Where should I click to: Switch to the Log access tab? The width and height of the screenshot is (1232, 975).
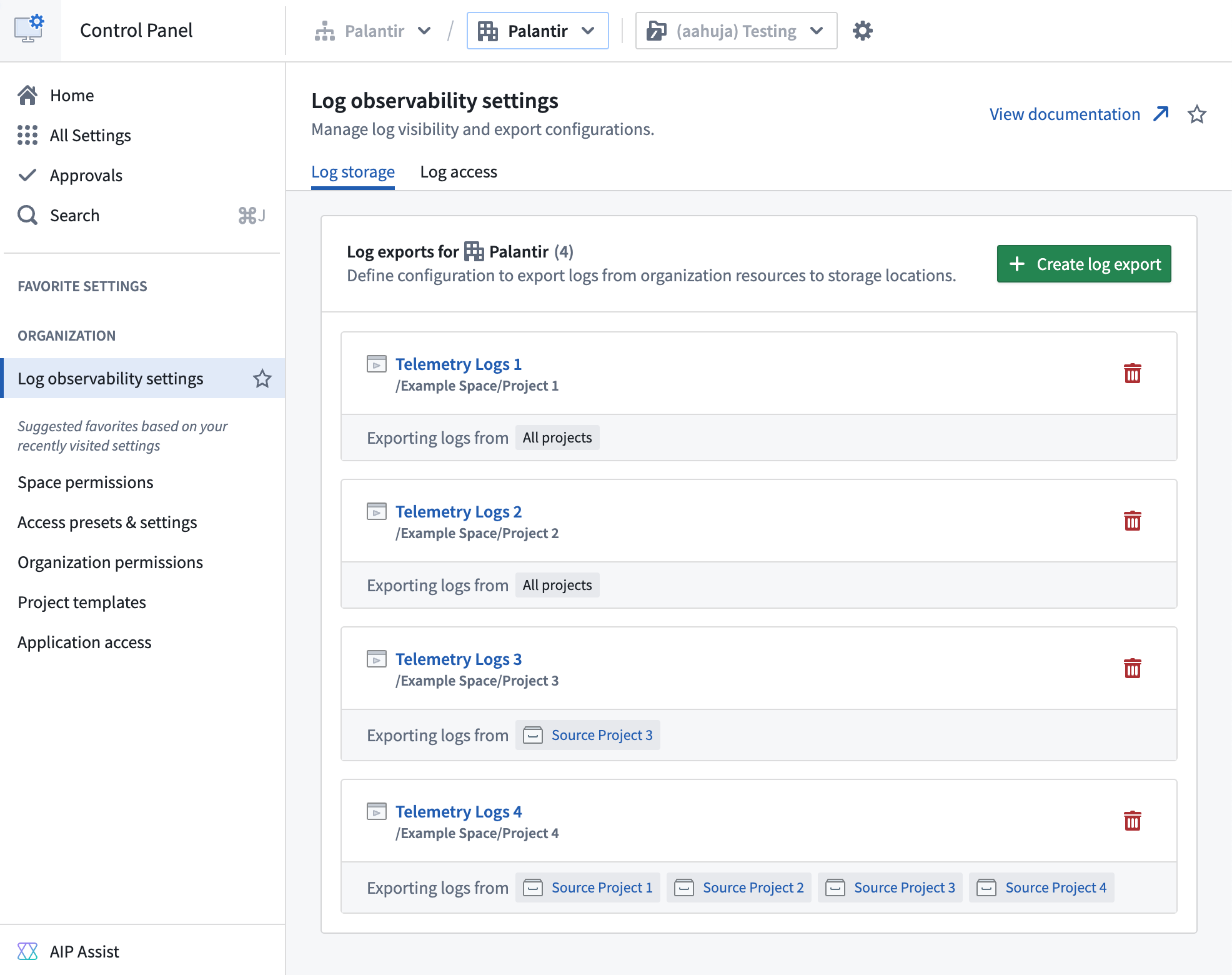click(x=459, y=172)
